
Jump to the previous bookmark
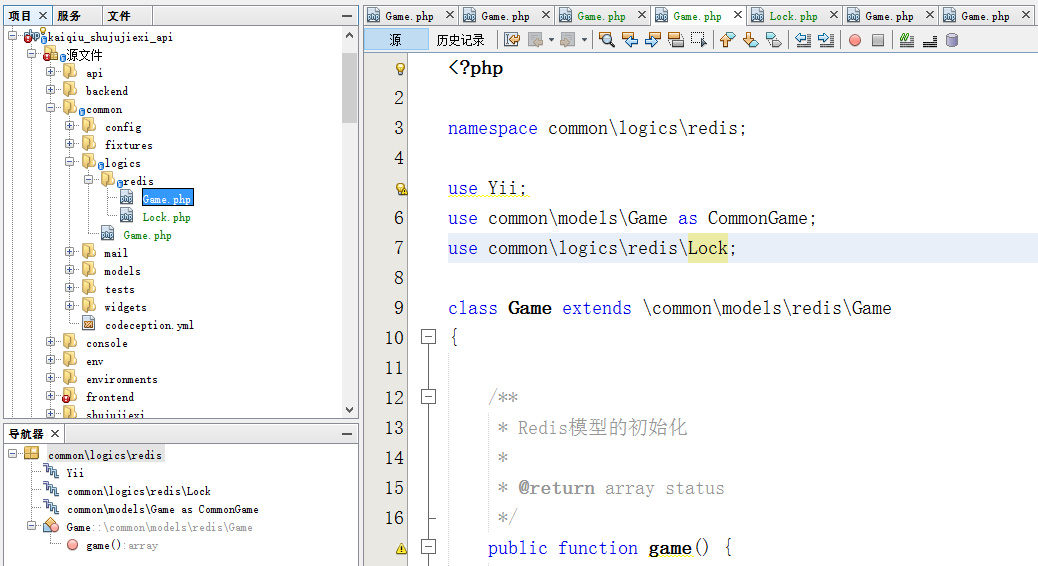pyautogui.click(x=727, y=40)
